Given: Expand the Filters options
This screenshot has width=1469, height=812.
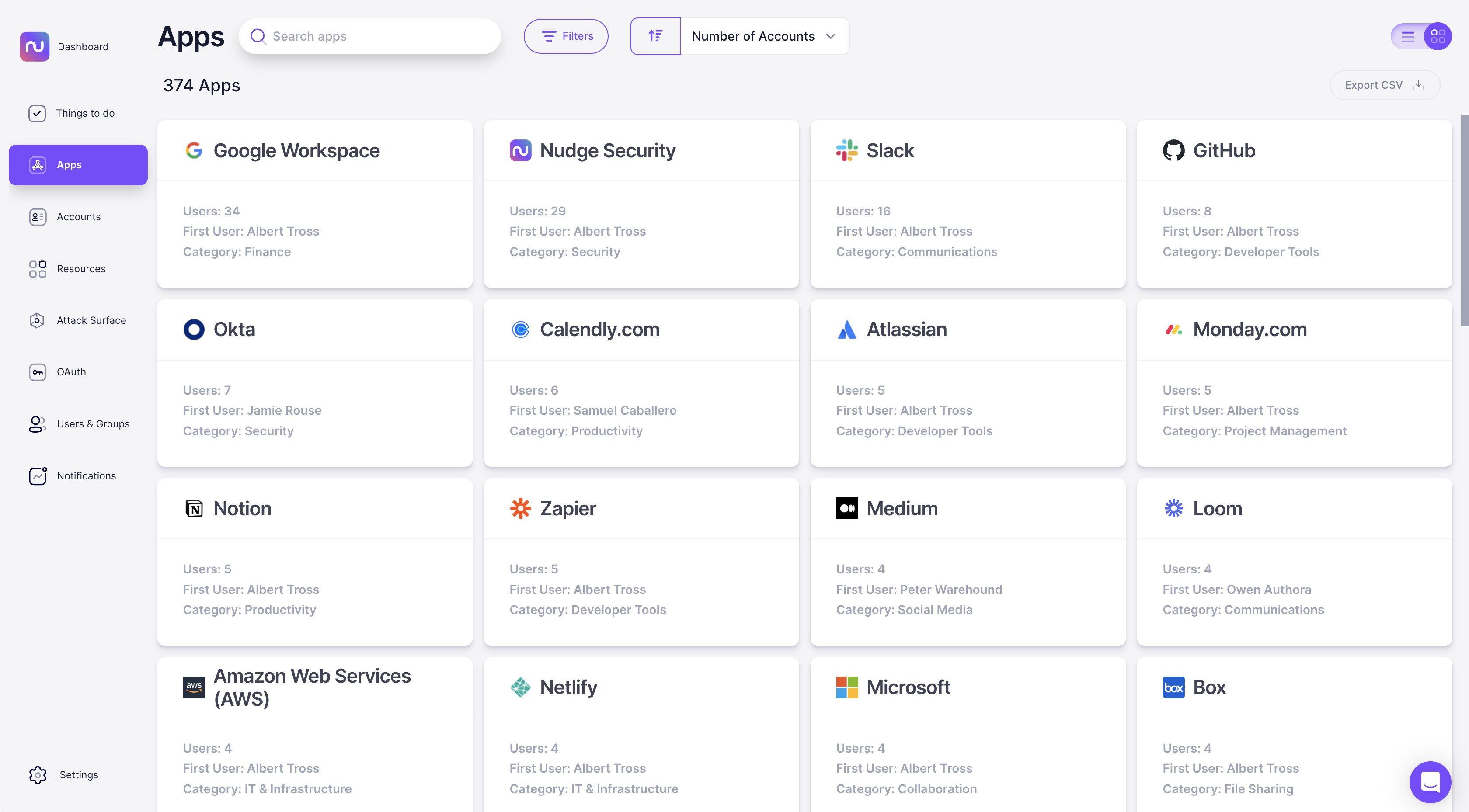Looking at the screenshot, I should coord(565,36).
